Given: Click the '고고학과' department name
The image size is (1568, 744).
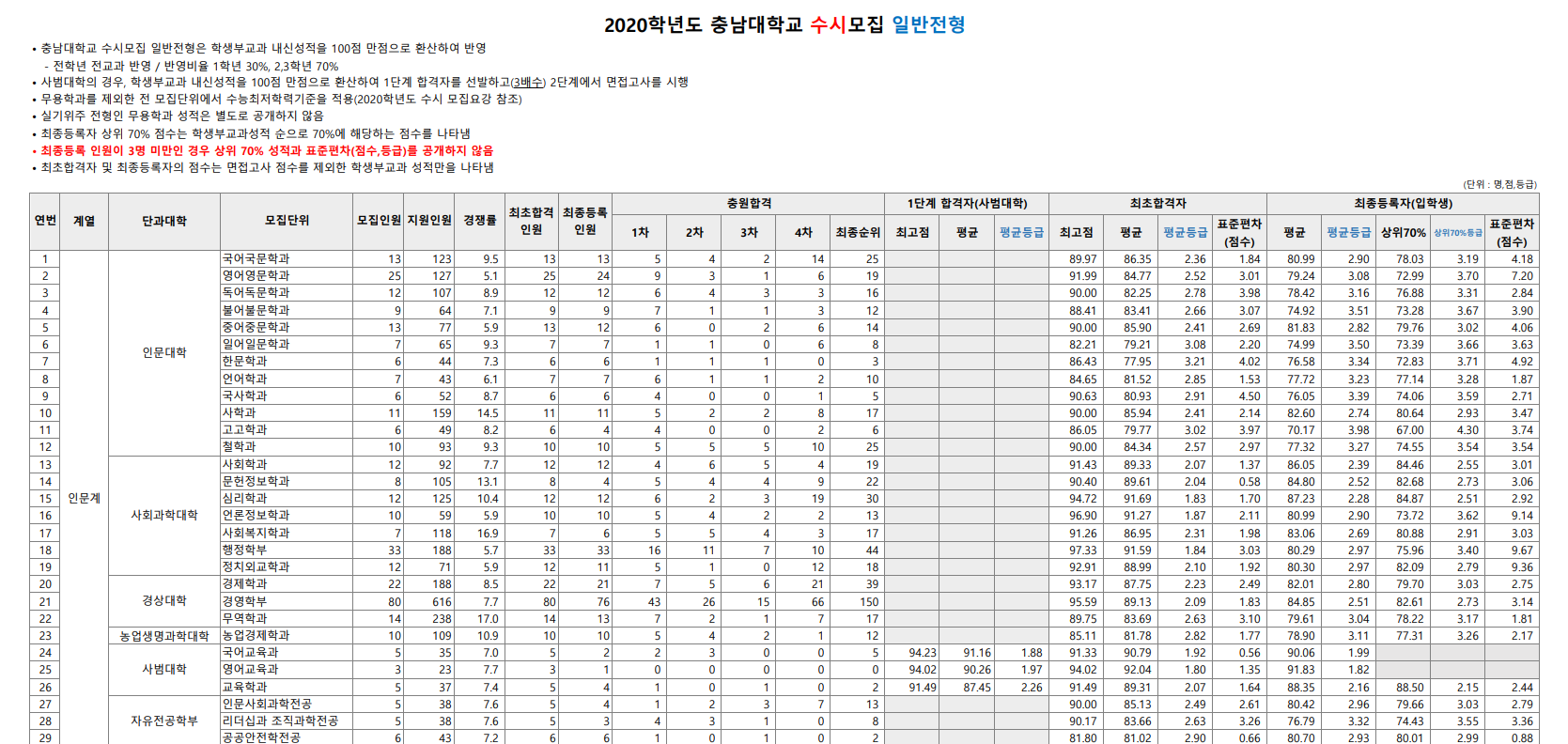Looking at the screenshot, I should point(244,429).
